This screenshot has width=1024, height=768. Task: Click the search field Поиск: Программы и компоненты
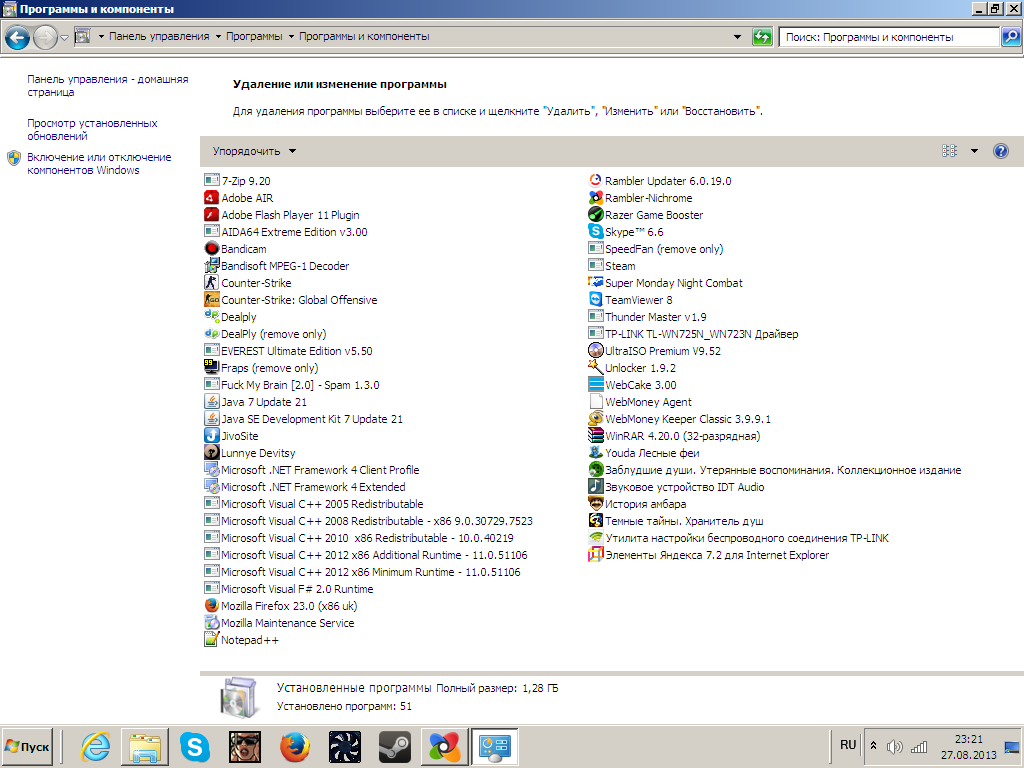pos(889,37)
